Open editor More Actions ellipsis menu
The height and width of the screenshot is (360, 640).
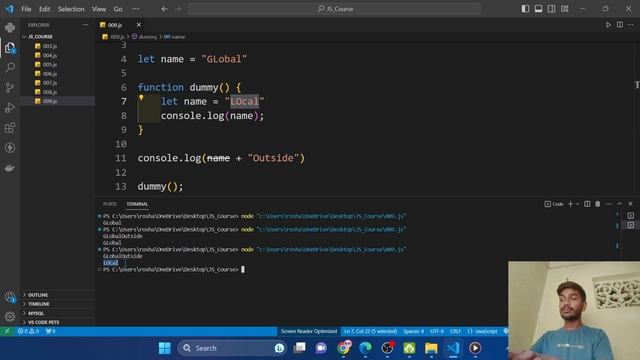coord(631,25)
